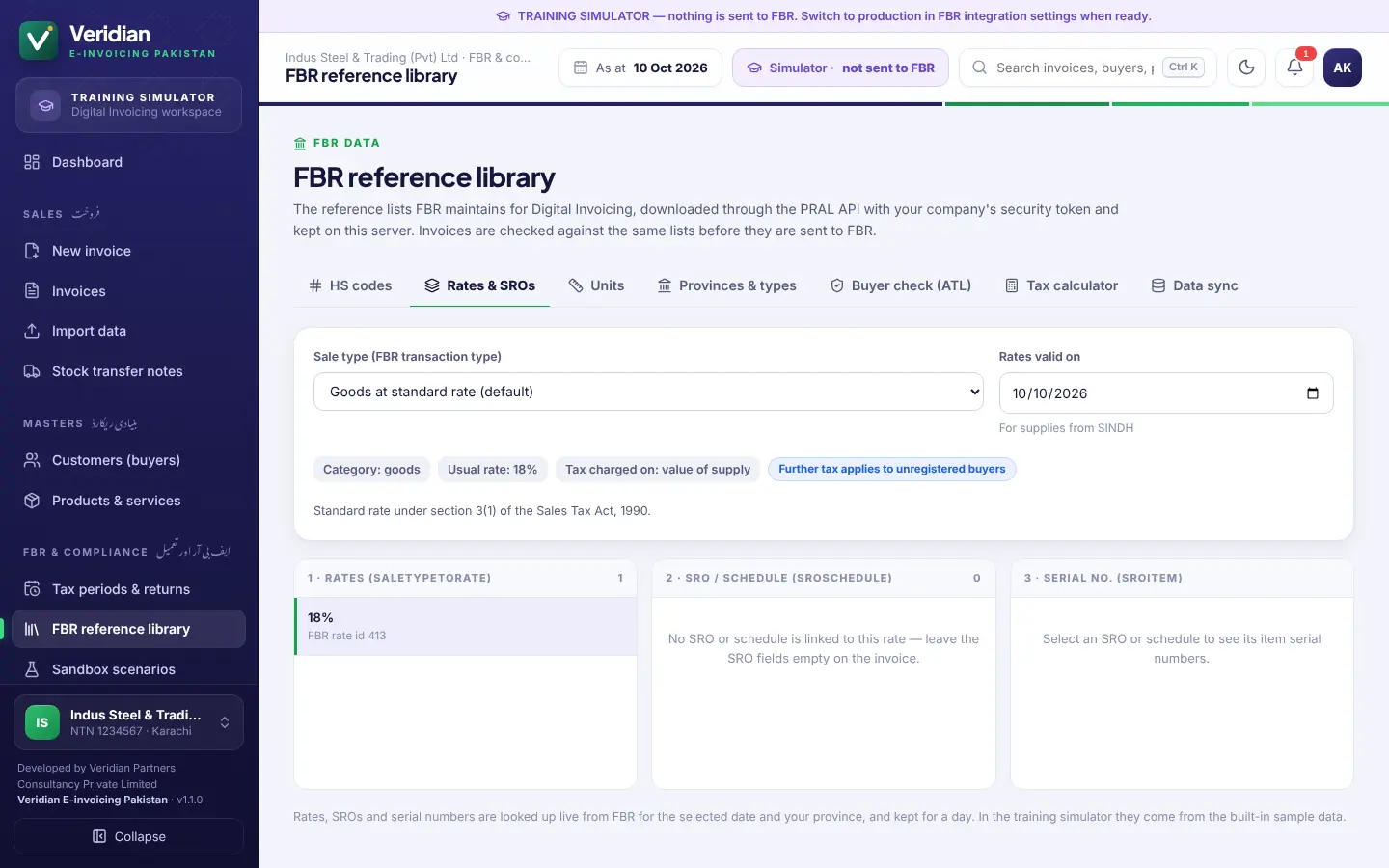Switch to Units tab
This screenshot has height=868, width=1389.
tap(596, 285)
